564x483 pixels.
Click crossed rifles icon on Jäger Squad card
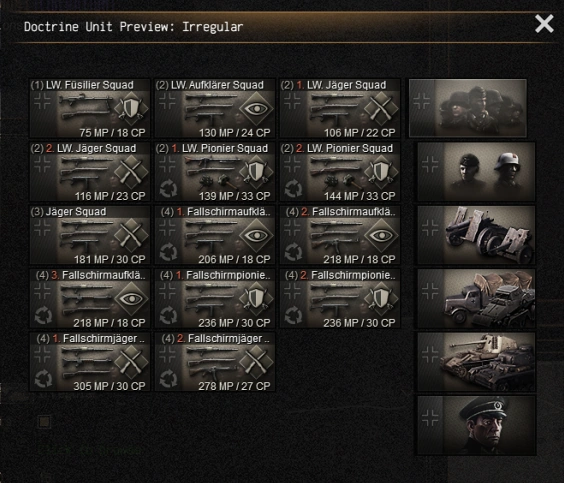[131, 235]
